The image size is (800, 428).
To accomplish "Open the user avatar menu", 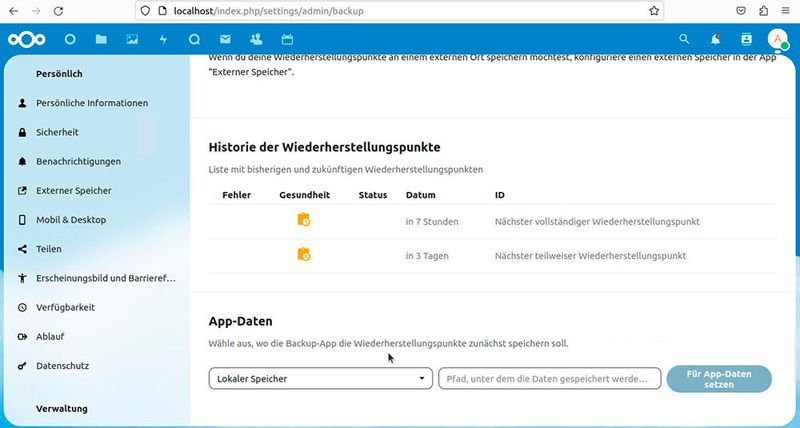I will click(778, 39).
